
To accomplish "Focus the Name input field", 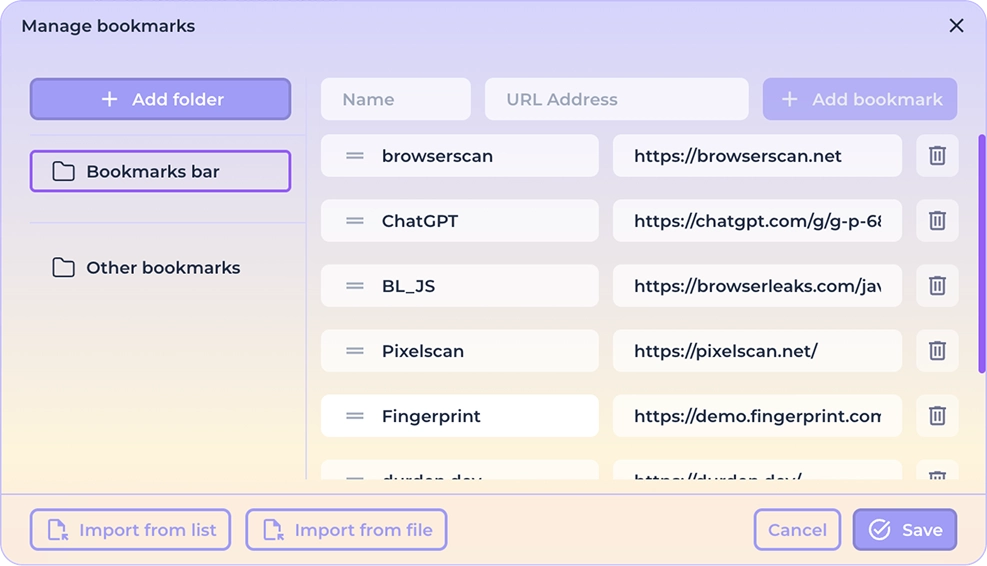I will point(396,99).
